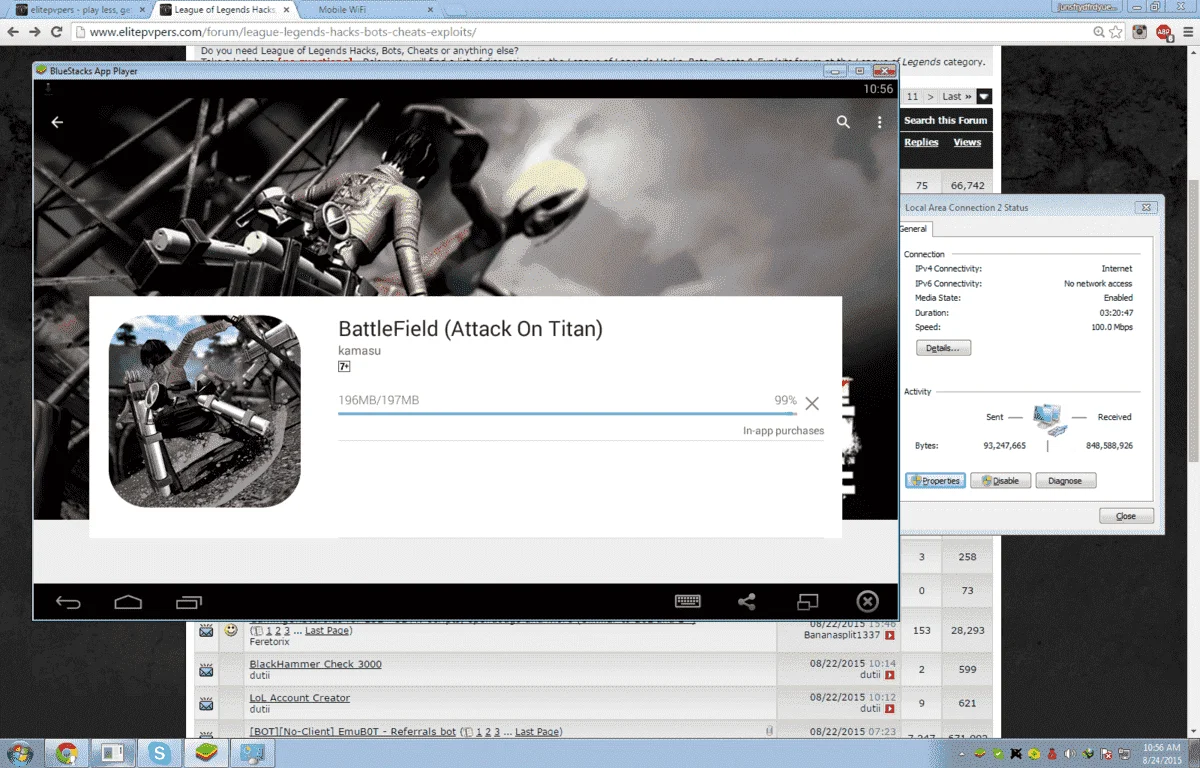Tap the Android back button in BlueStacks
The width and height of the screenshot is (1200, 768).
(x=68, y=602)
